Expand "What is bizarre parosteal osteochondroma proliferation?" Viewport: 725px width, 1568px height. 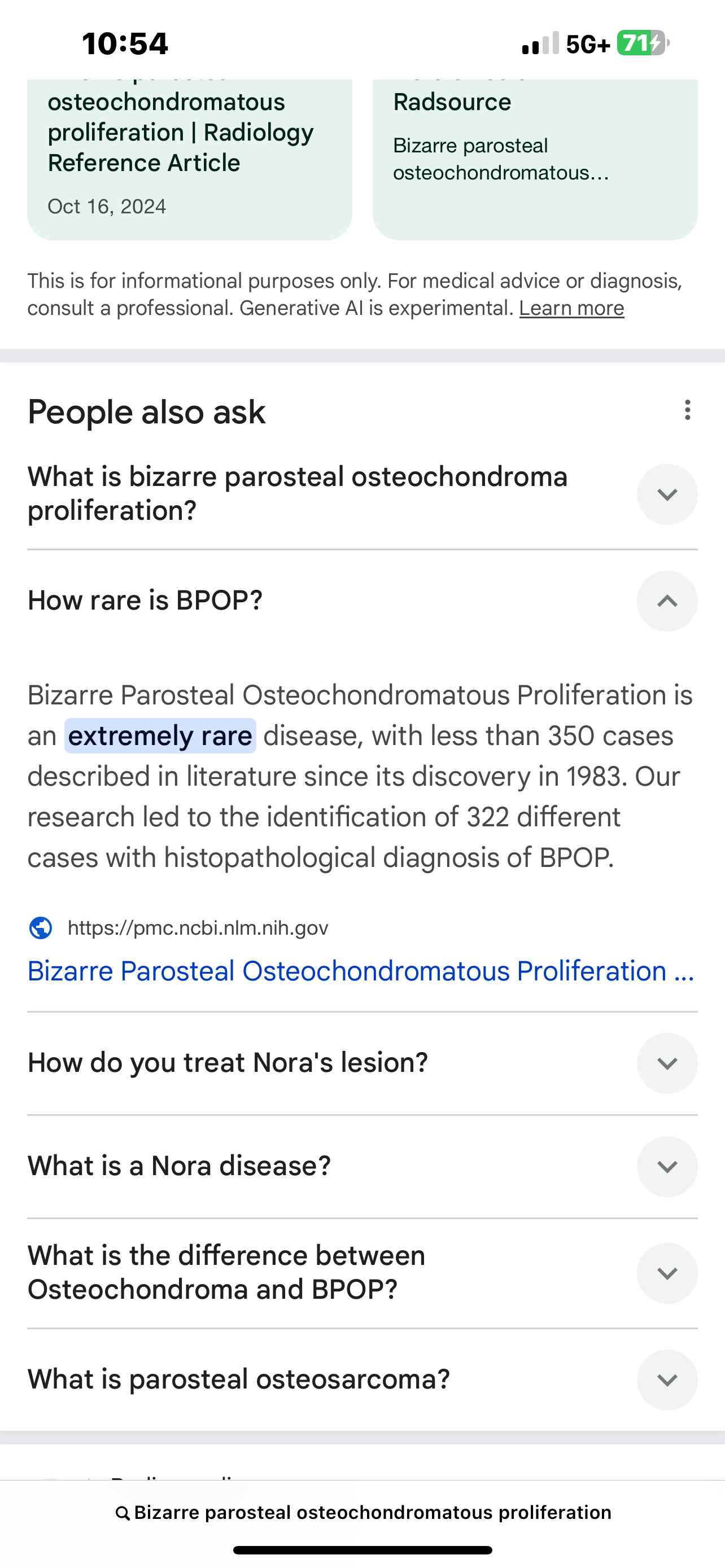(x=667, y=494)
